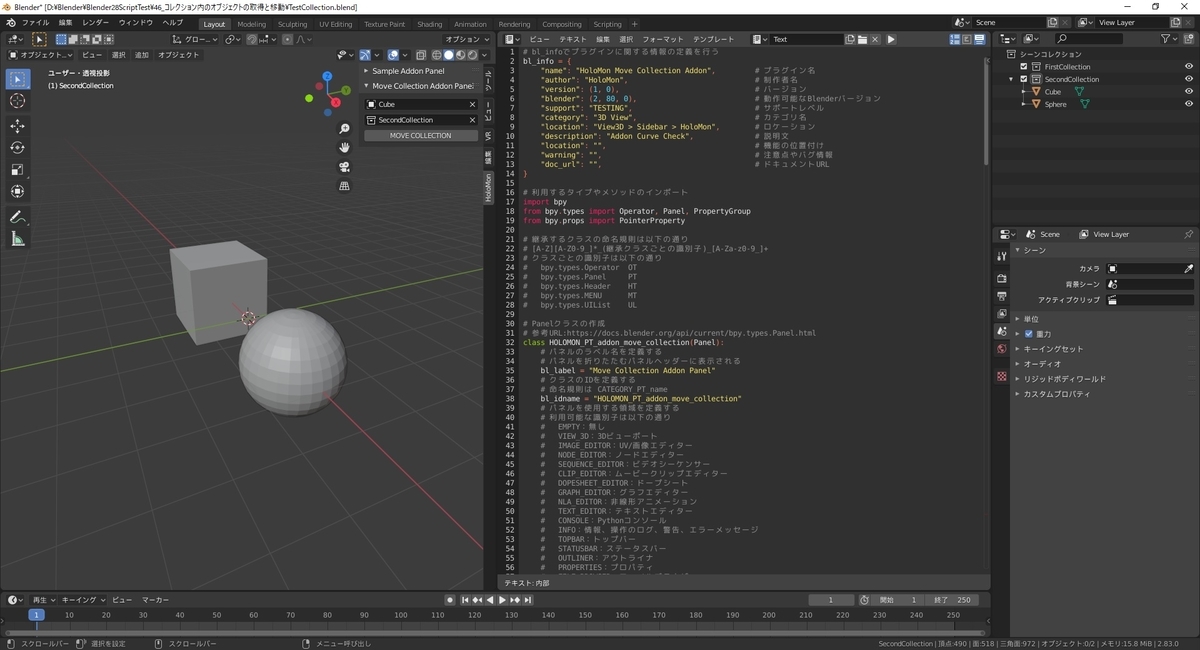Hide the Cube object via its eye icon

(1188, 91)
